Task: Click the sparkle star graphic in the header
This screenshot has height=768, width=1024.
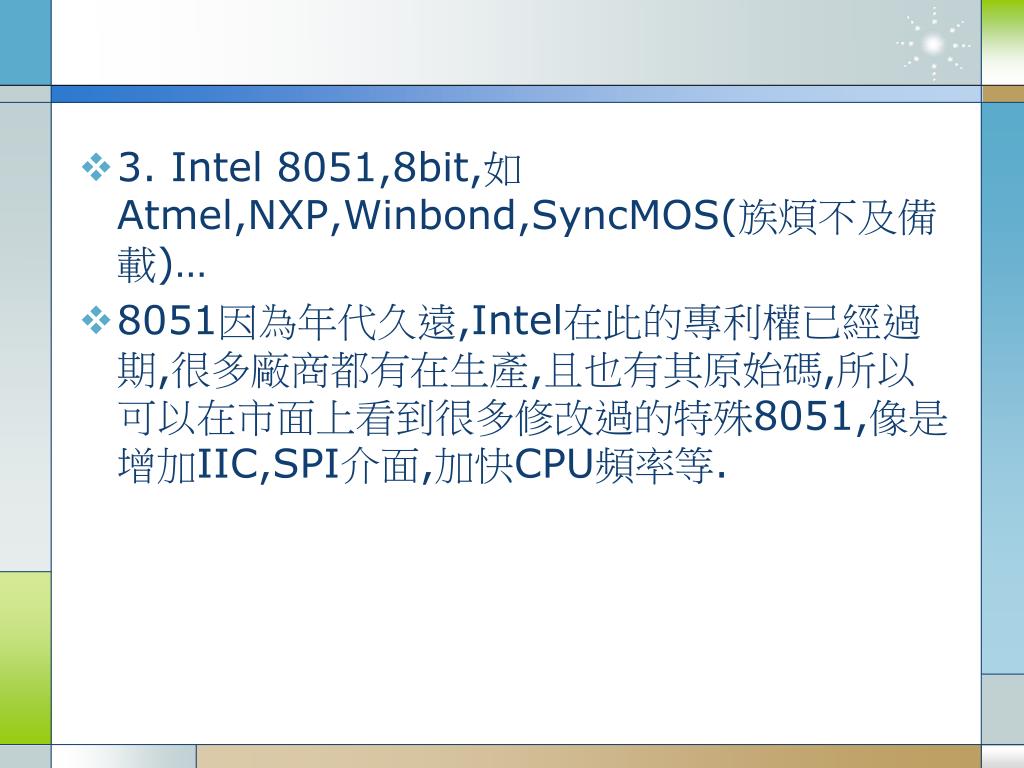Action: [933, 44]
